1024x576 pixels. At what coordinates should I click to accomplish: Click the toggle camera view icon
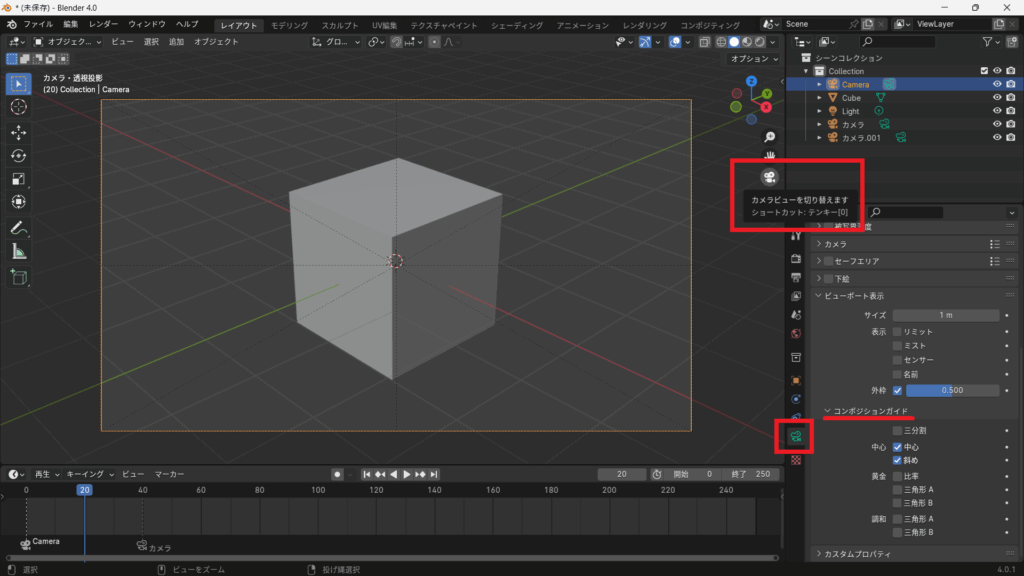tap(769, 177)
